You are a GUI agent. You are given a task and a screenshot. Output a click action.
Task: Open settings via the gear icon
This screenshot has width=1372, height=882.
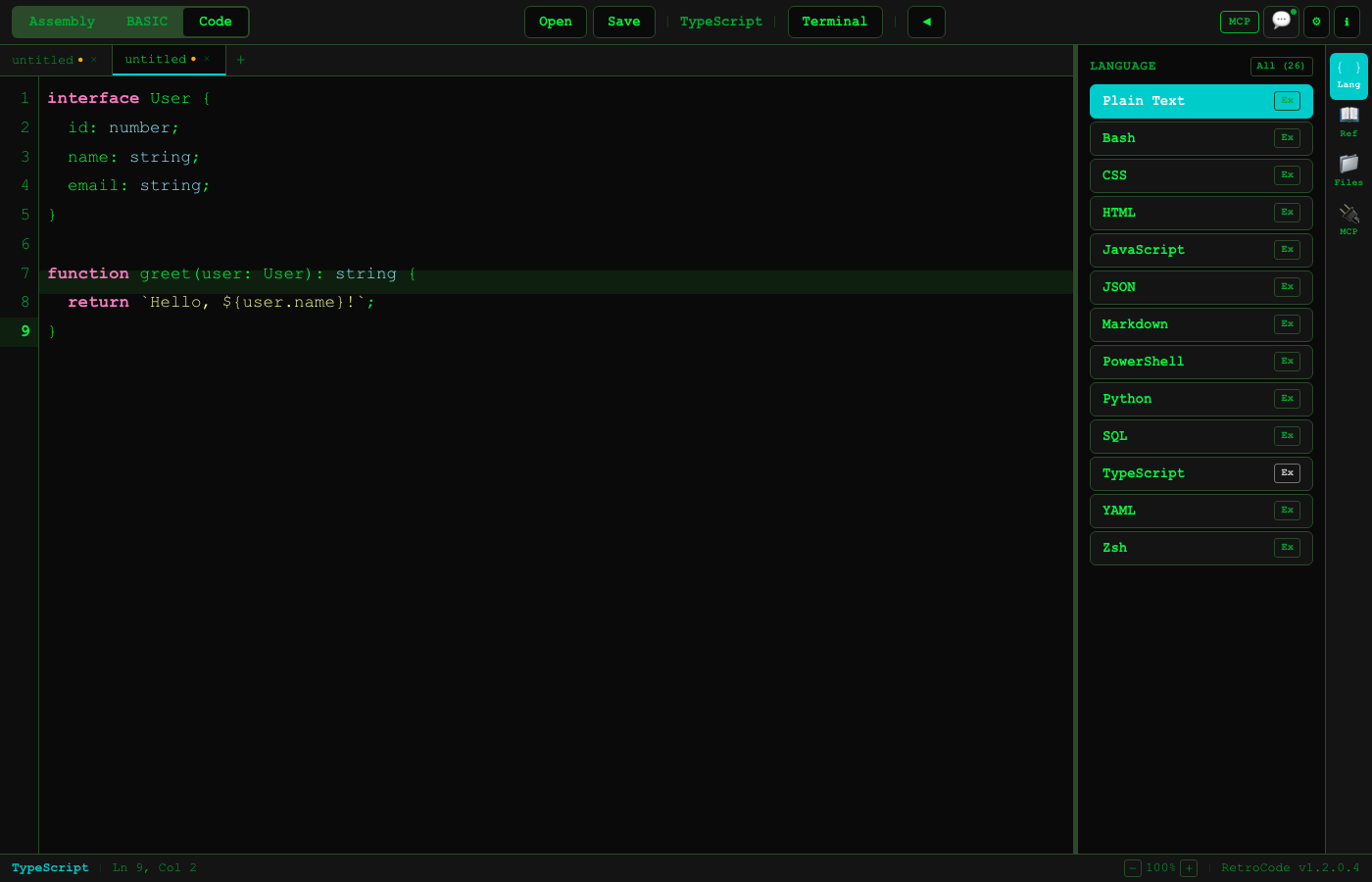pyautogui.click(x=1316, y=22)
